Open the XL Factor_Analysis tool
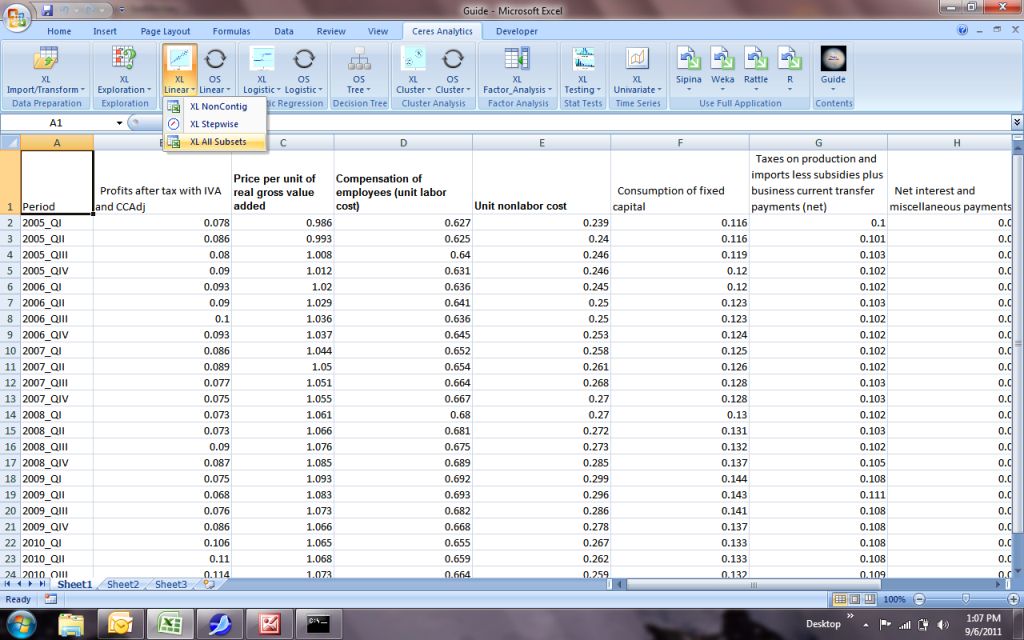 click(x=517, y=71)
